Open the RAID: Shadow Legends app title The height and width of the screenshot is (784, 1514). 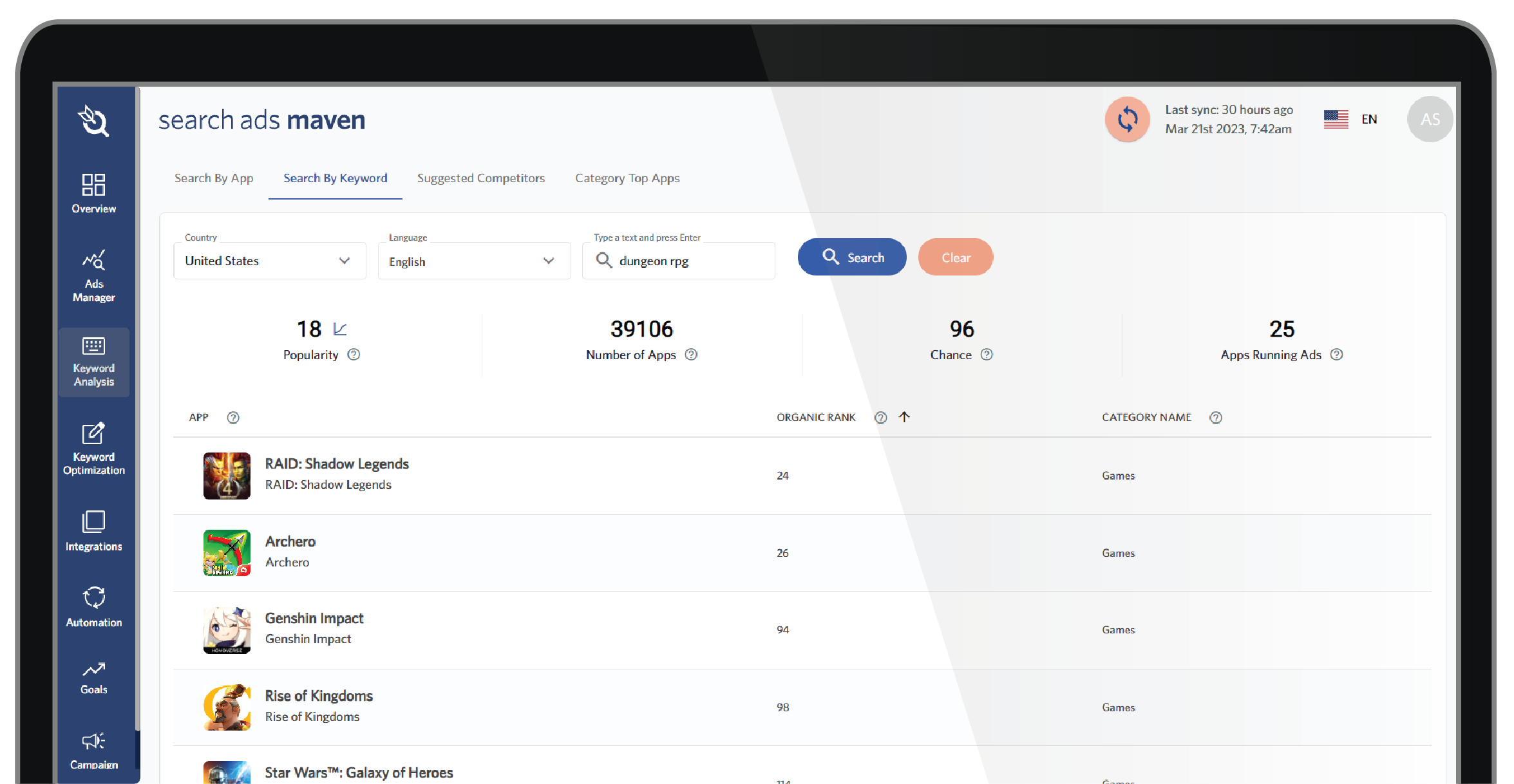(337, 464)
